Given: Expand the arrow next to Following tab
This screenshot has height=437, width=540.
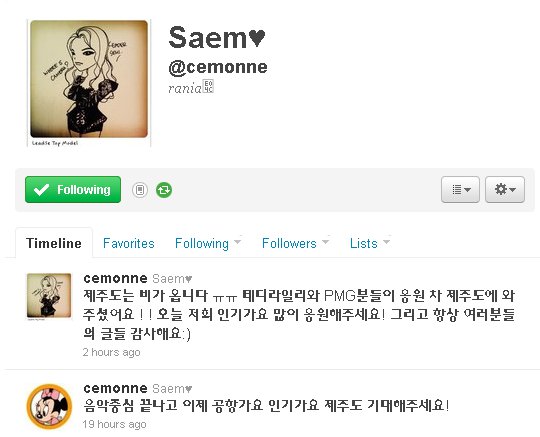Looking at the screenshot, I should click(x=237, y=242).
